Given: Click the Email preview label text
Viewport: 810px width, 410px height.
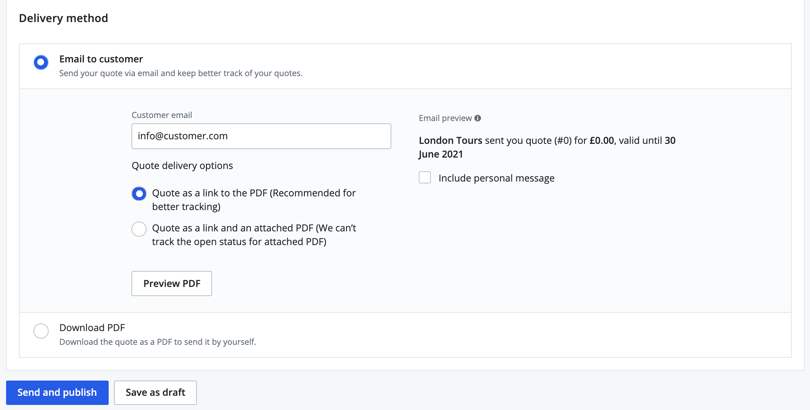Looking at the screenshot, I should click(x=445, y=118).
